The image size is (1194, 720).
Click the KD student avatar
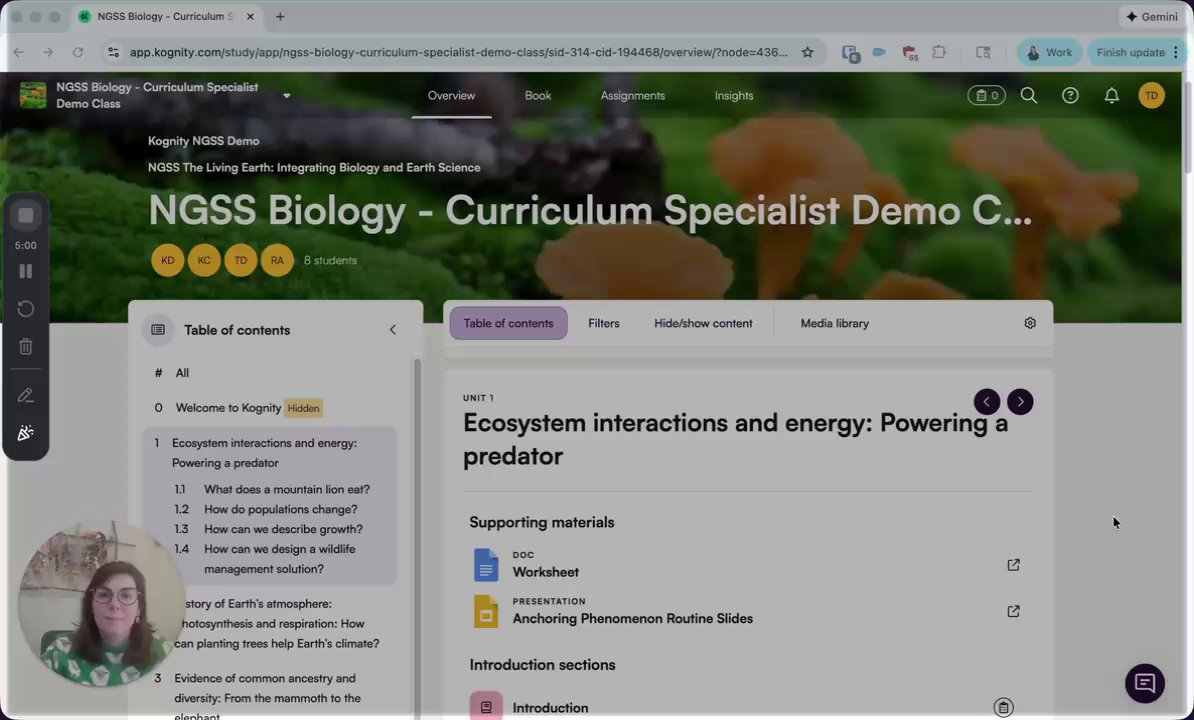(x=168, y=260)
